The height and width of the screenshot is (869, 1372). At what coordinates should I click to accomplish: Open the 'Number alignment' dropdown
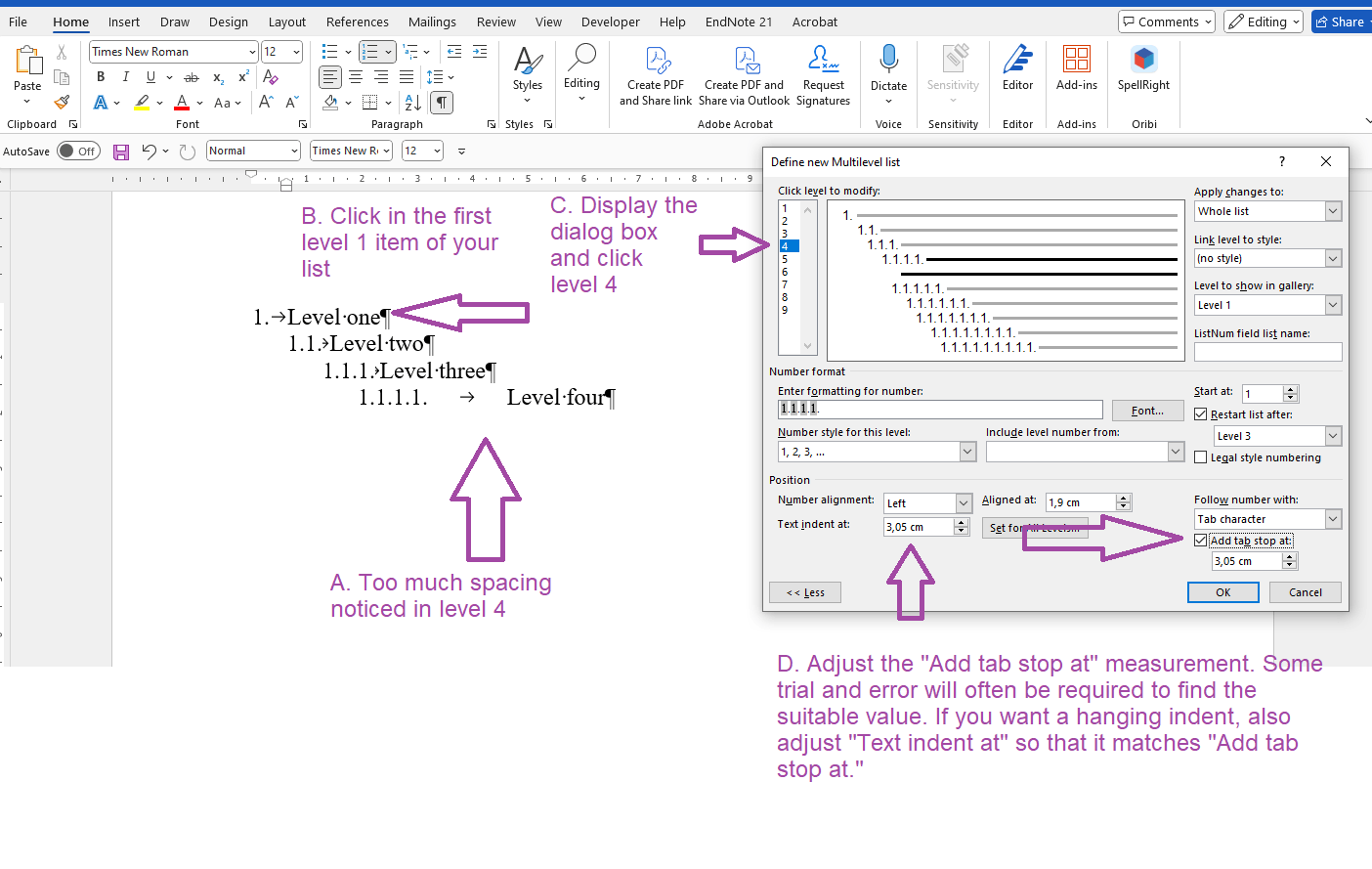(964, 503)
